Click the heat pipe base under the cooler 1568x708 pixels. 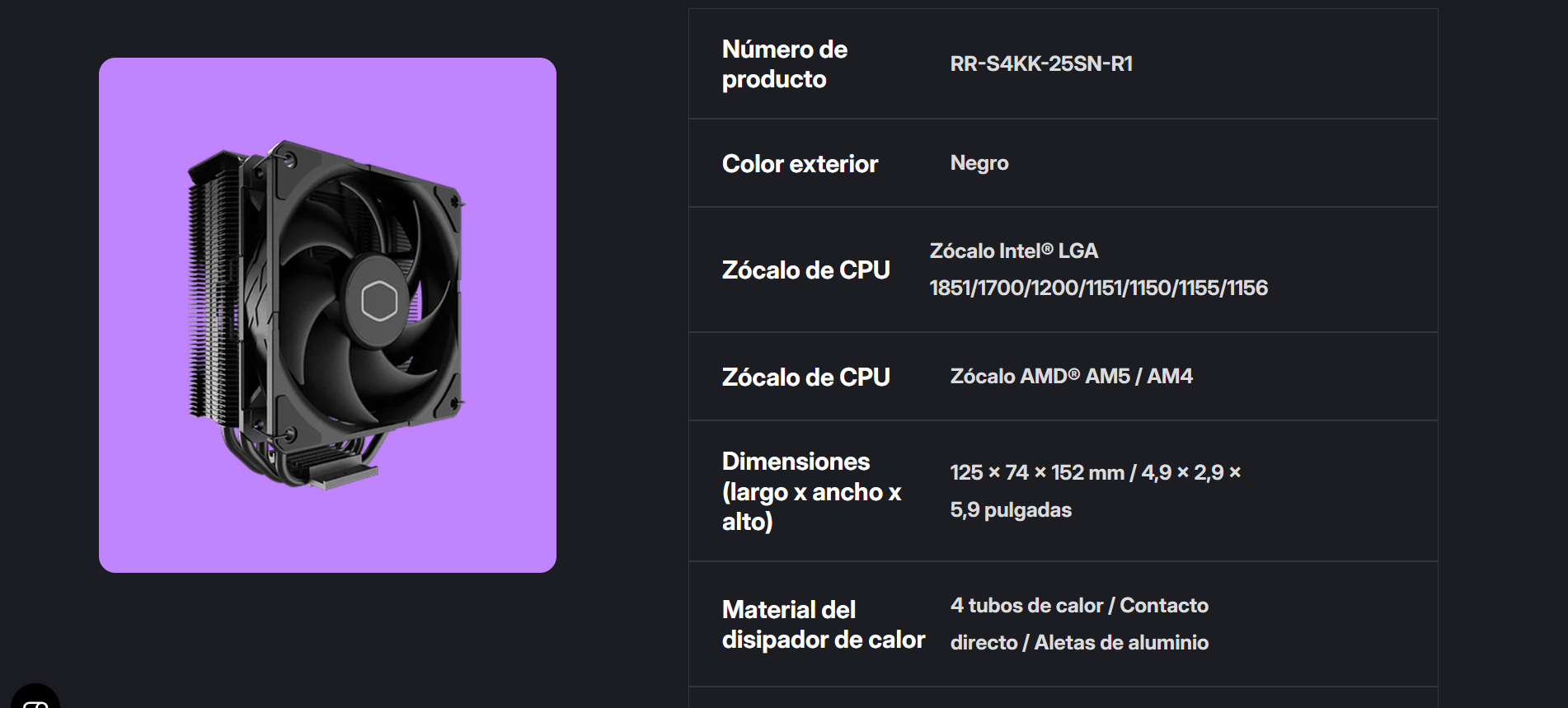tap(330, 470)
